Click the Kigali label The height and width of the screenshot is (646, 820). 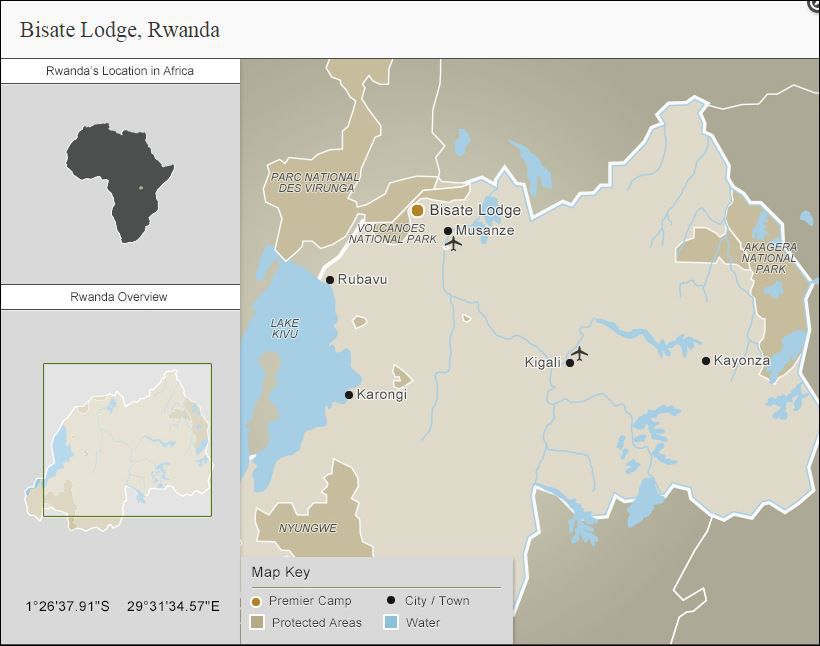542,362
